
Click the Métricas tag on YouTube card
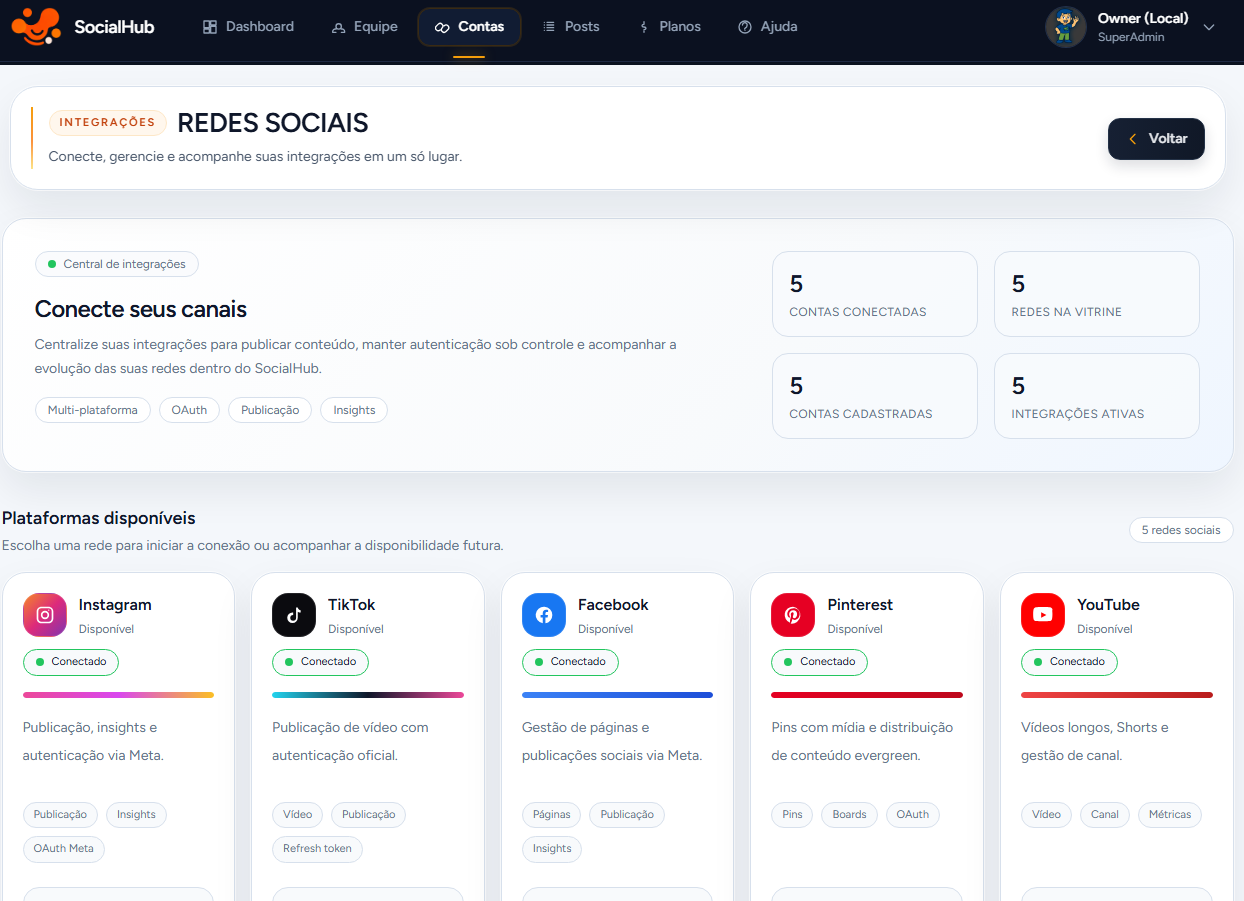pos(1170,815)
